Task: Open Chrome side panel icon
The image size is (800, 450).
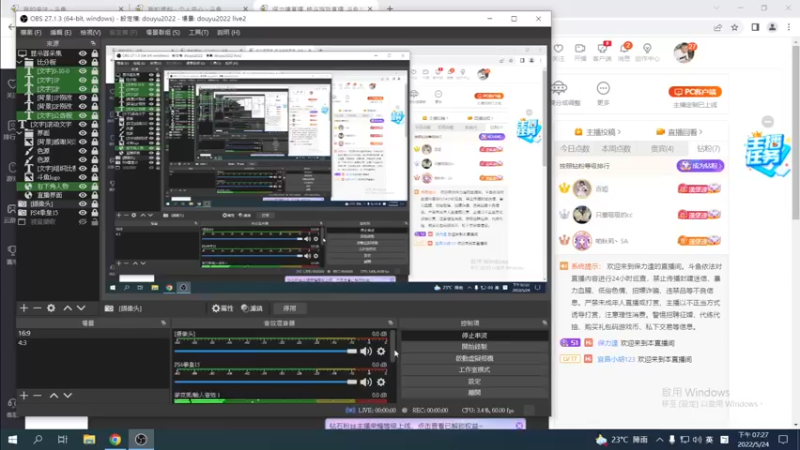Action: (755, 28)
